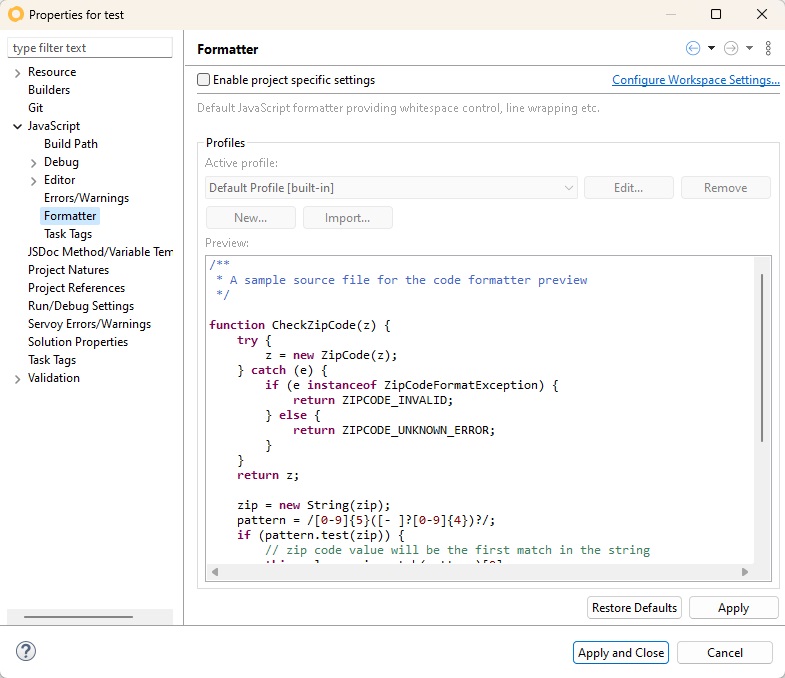The image size is (785, 678).
Task: Click the type filter text field
Action: [x=90, y=48]
